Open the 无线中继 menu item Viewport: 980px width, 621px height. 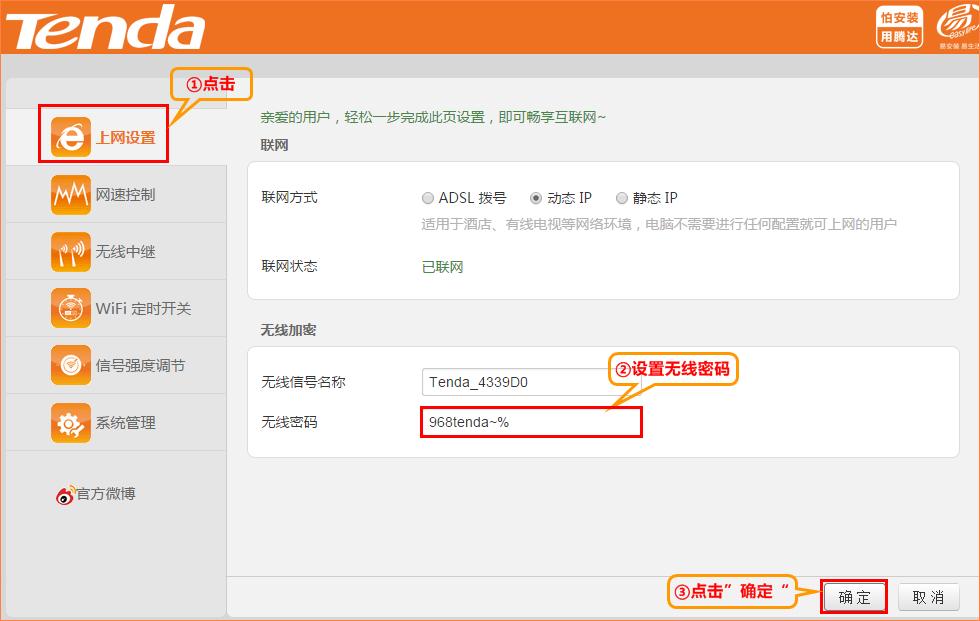click(x=116, y=251)
